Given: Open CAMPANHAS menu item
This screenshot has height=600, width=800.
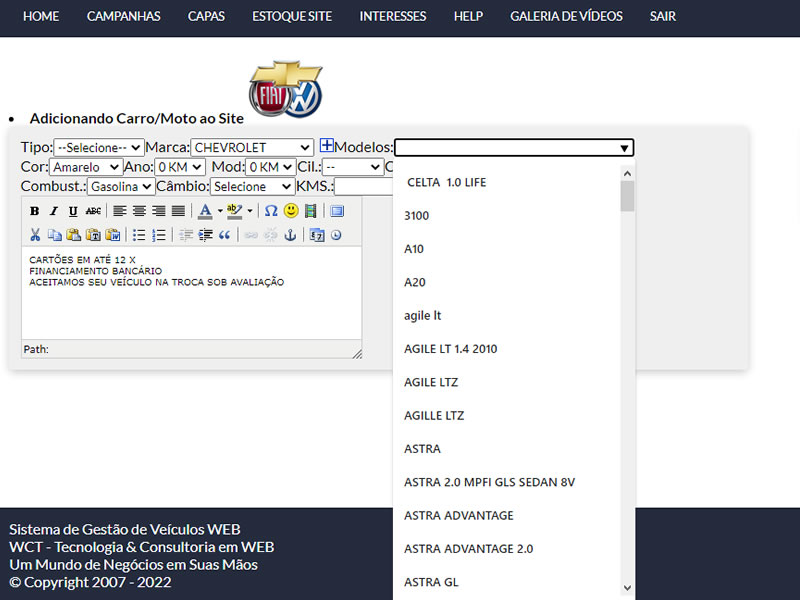Looking at the screenshot, I should (x=123, y=16).
